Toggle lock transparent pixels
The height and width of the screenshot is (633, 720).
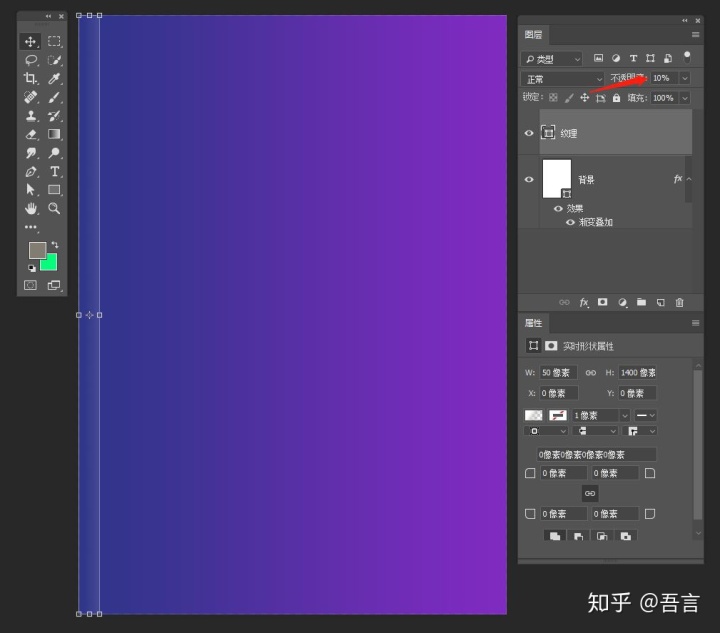553,98
